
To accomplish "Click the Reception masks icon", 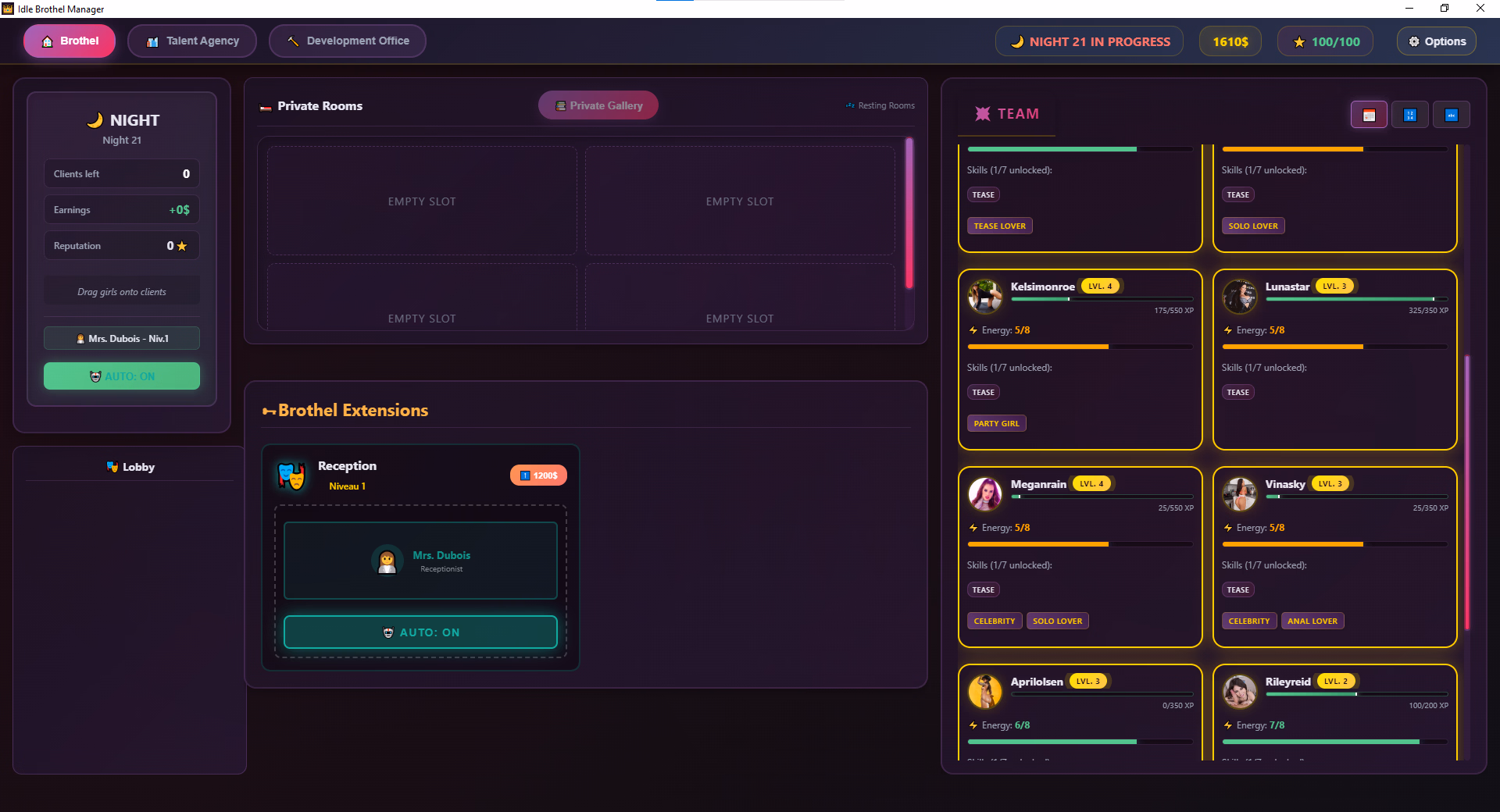I will point(292,475).
